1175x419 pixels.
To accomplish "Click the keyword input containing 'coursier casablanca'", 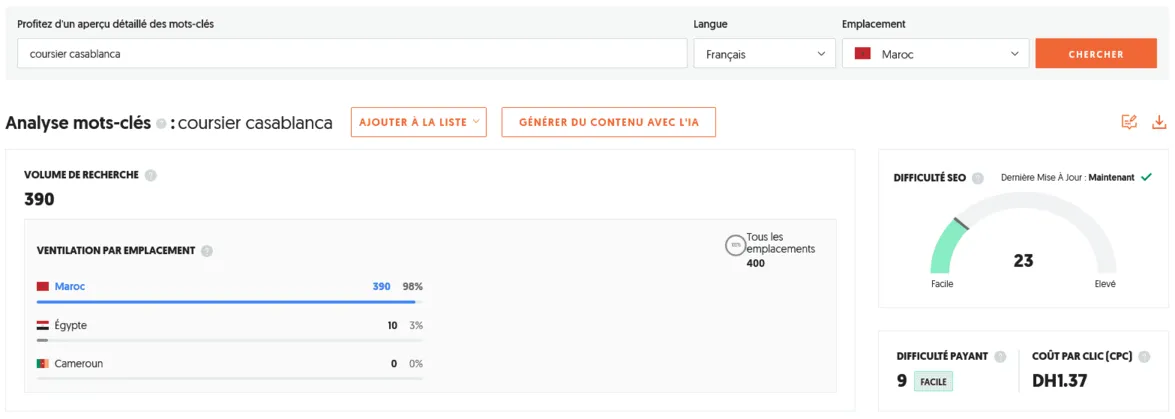I will (x=351, y=54).
